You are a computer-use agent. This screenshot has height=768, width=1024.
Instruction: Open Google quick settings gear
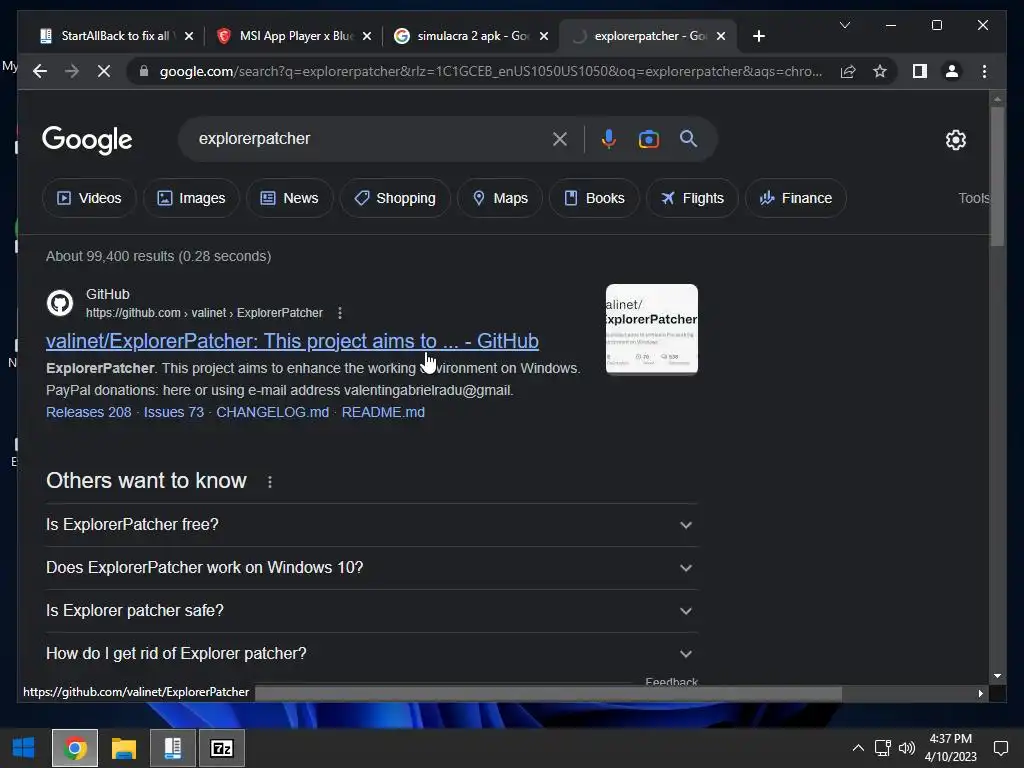(955, 139)
